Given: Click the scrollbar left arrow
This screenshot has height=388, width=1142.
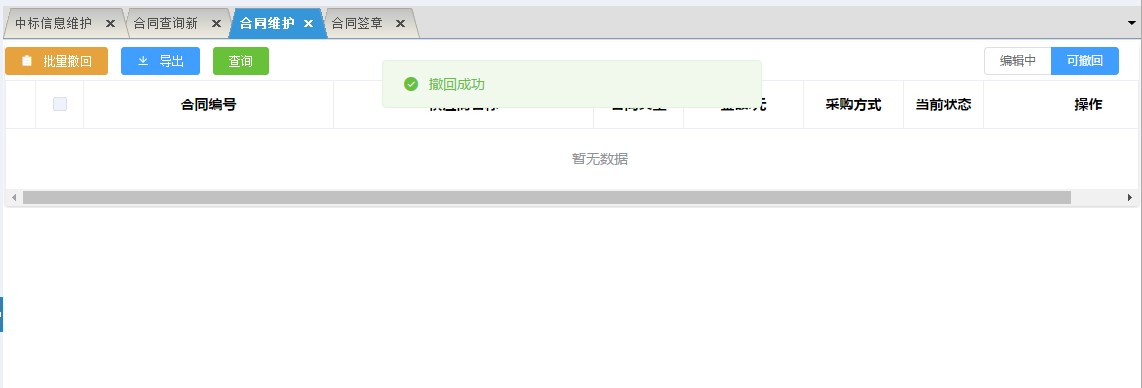Looking at the screenshot, I should (13, 197).
